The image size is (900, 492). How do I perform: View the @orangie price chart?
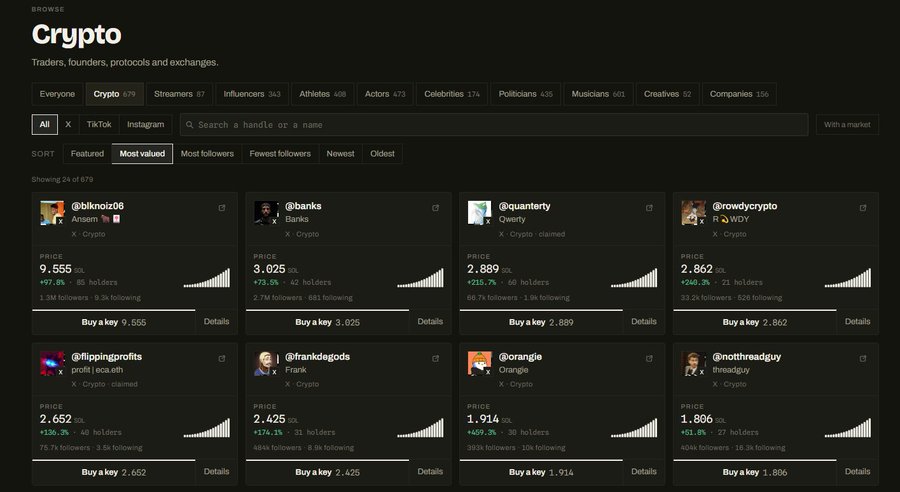[634, 428]
